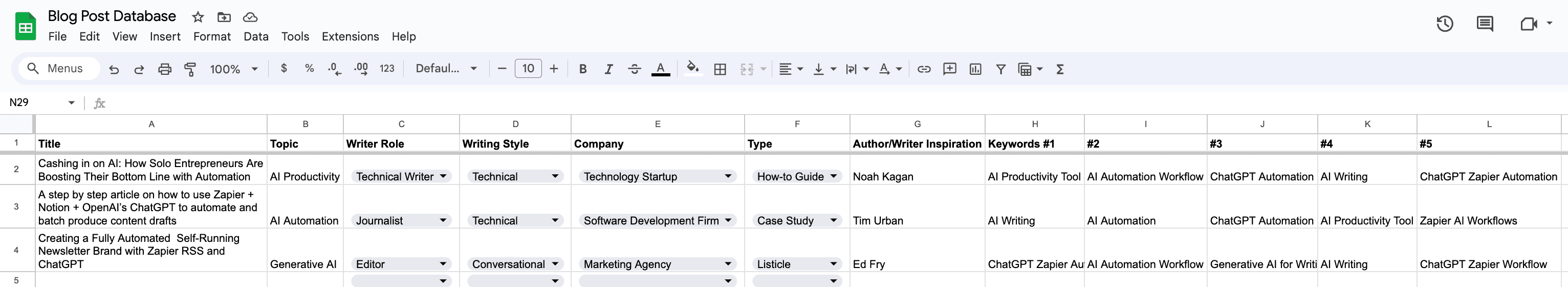Open the fill color bucket
Screen dimensions: 1568x287
(x=693, y=68)
